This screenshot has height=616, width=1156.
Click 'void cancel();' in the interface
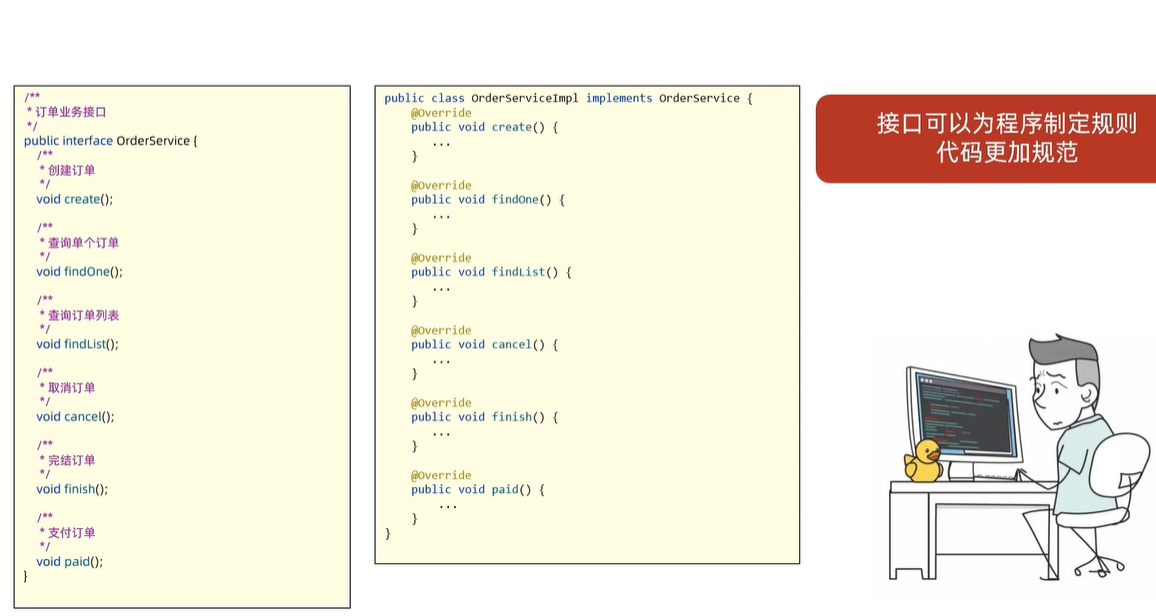tap(75, 417)
